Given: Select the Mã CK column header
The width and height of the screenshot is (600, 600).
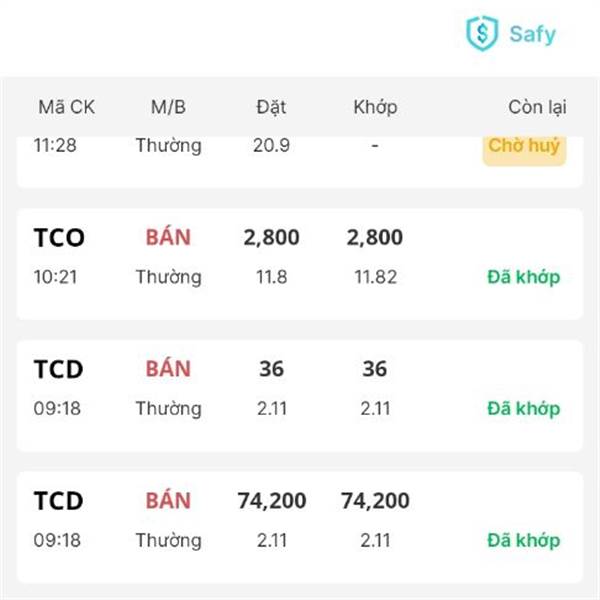Looking at the screenshot, I should pos(66,107).
